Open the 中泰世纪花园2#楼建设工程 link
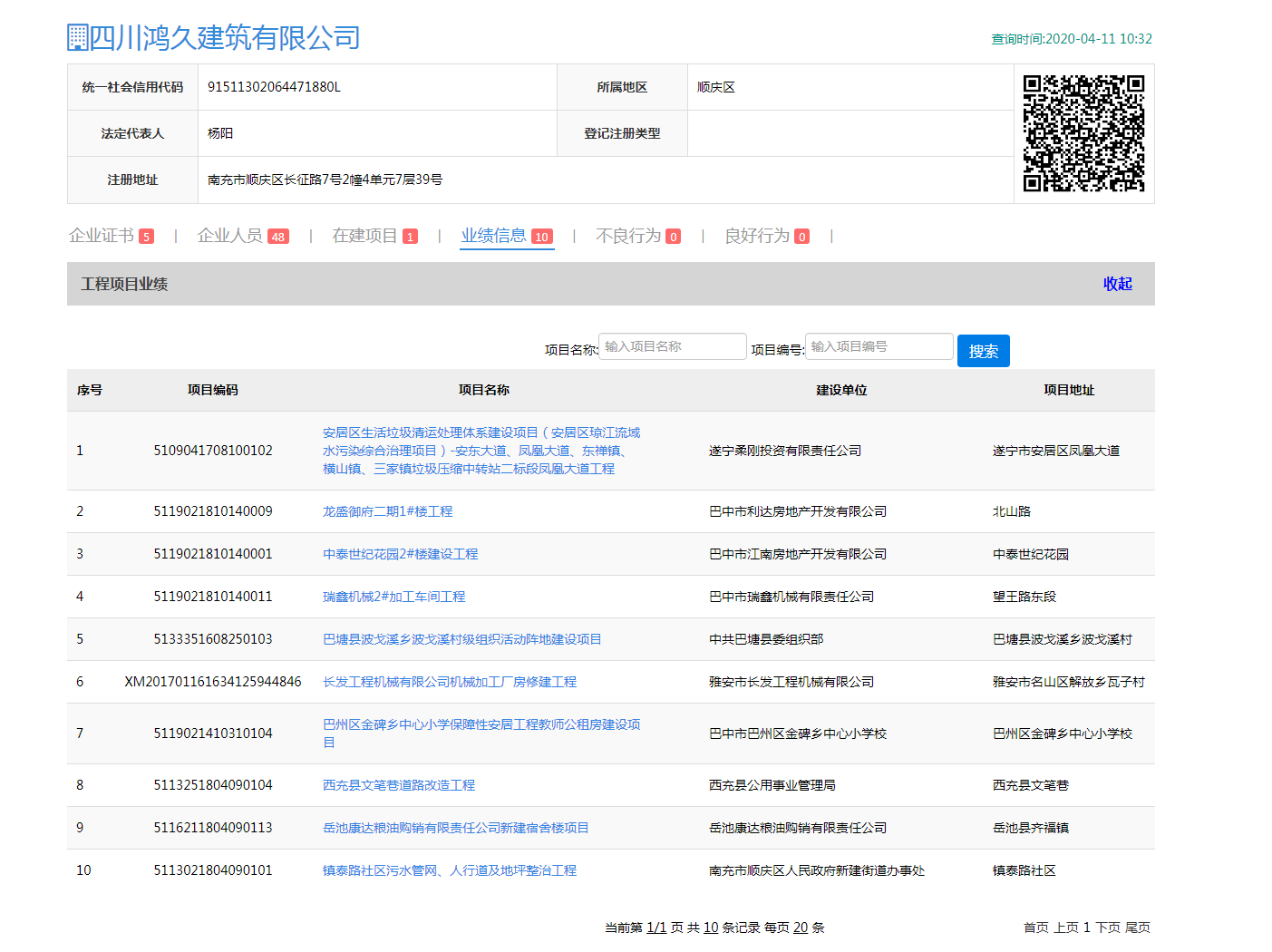The width and height of the screenshot is (1272, 952). [x=400, y=554]
